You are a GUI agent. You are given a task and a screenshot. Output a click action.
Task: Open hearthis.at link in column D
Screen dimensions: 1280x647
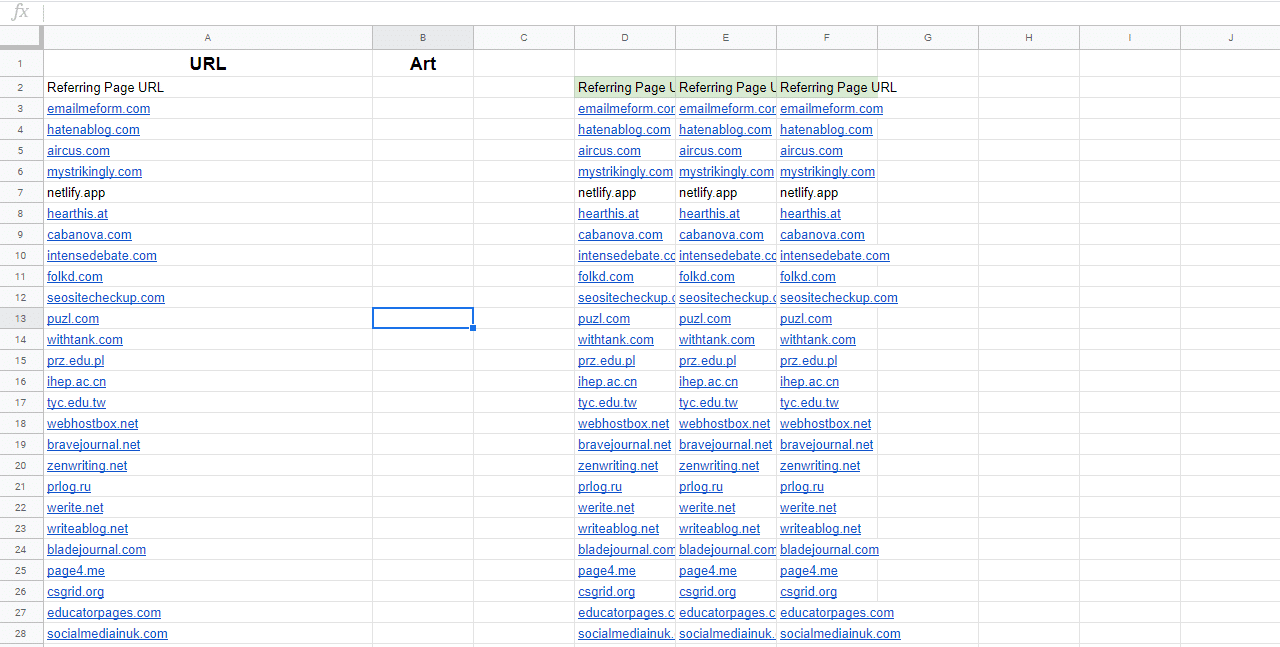tap(608, 213)
